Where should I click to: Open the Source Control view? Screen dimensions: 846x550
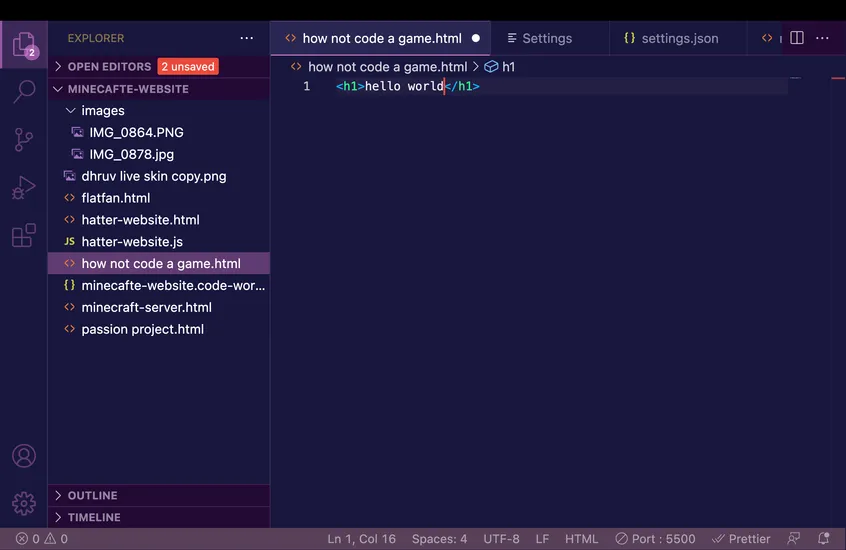[24, 140]
